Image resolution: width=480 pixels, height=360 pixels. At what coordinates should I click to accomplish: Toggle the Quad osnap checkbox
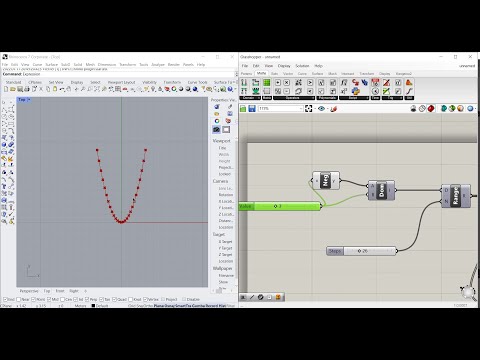tap(114, 299)
